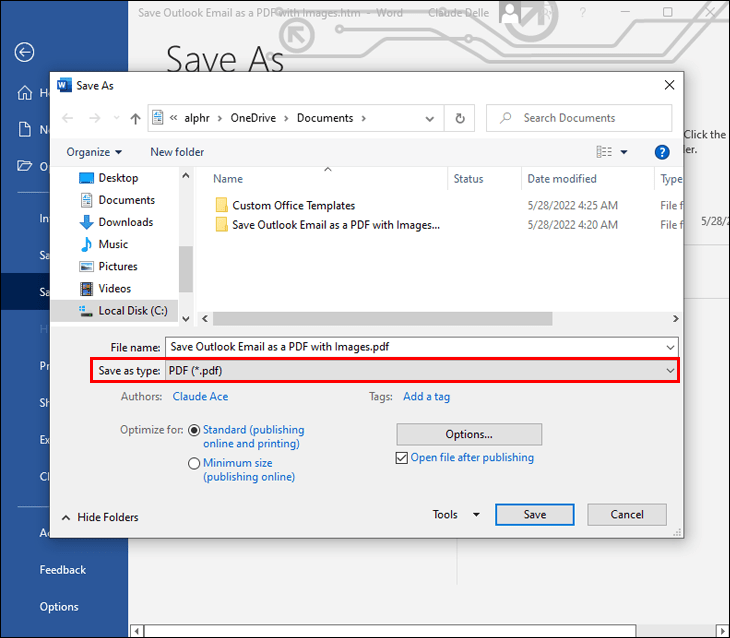This screenshot has height=638, width=730.
Task: Refresh the Documents folder listing
Action: pyautogui.click(x=460, y=118)
